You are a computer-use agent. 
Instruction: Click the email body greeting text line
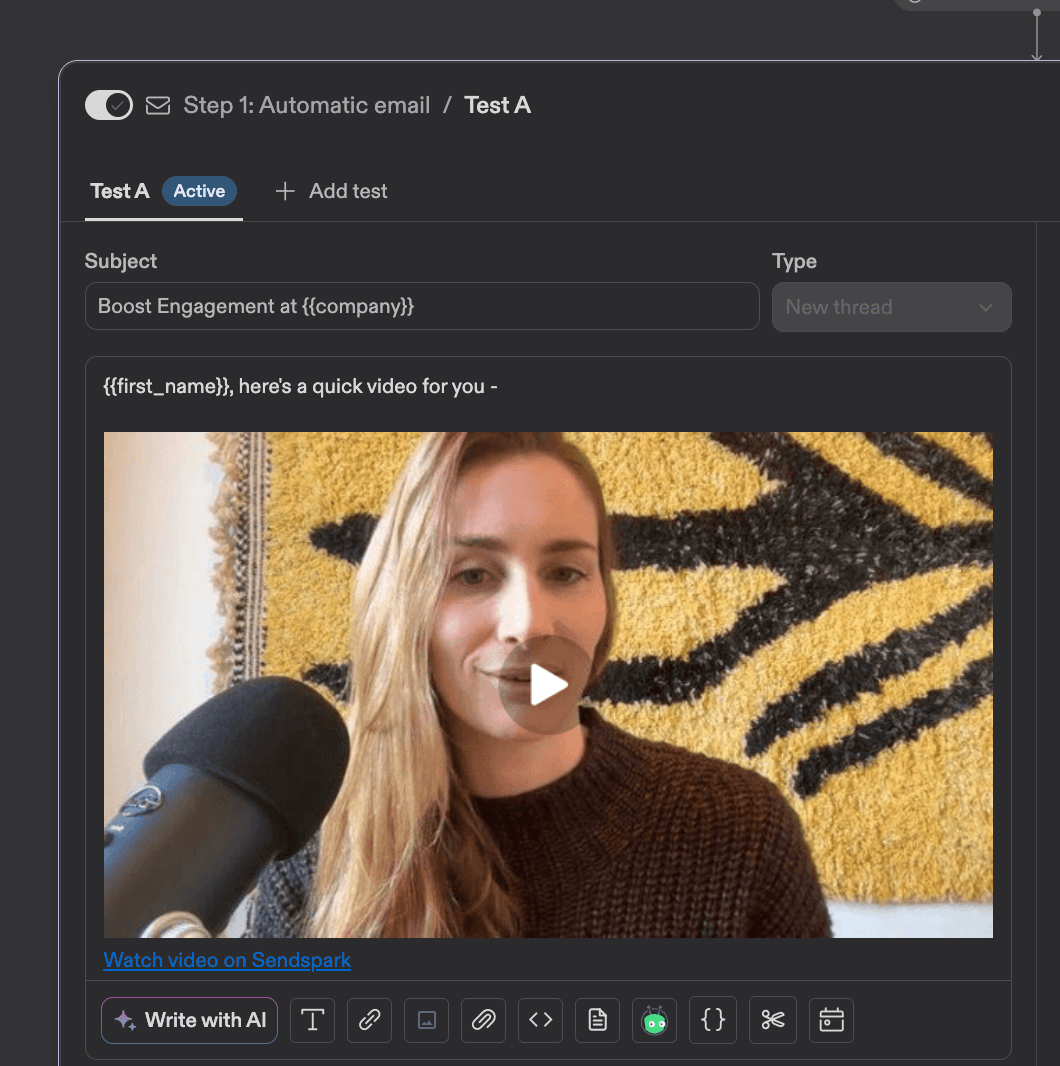[x=301, y=386]
